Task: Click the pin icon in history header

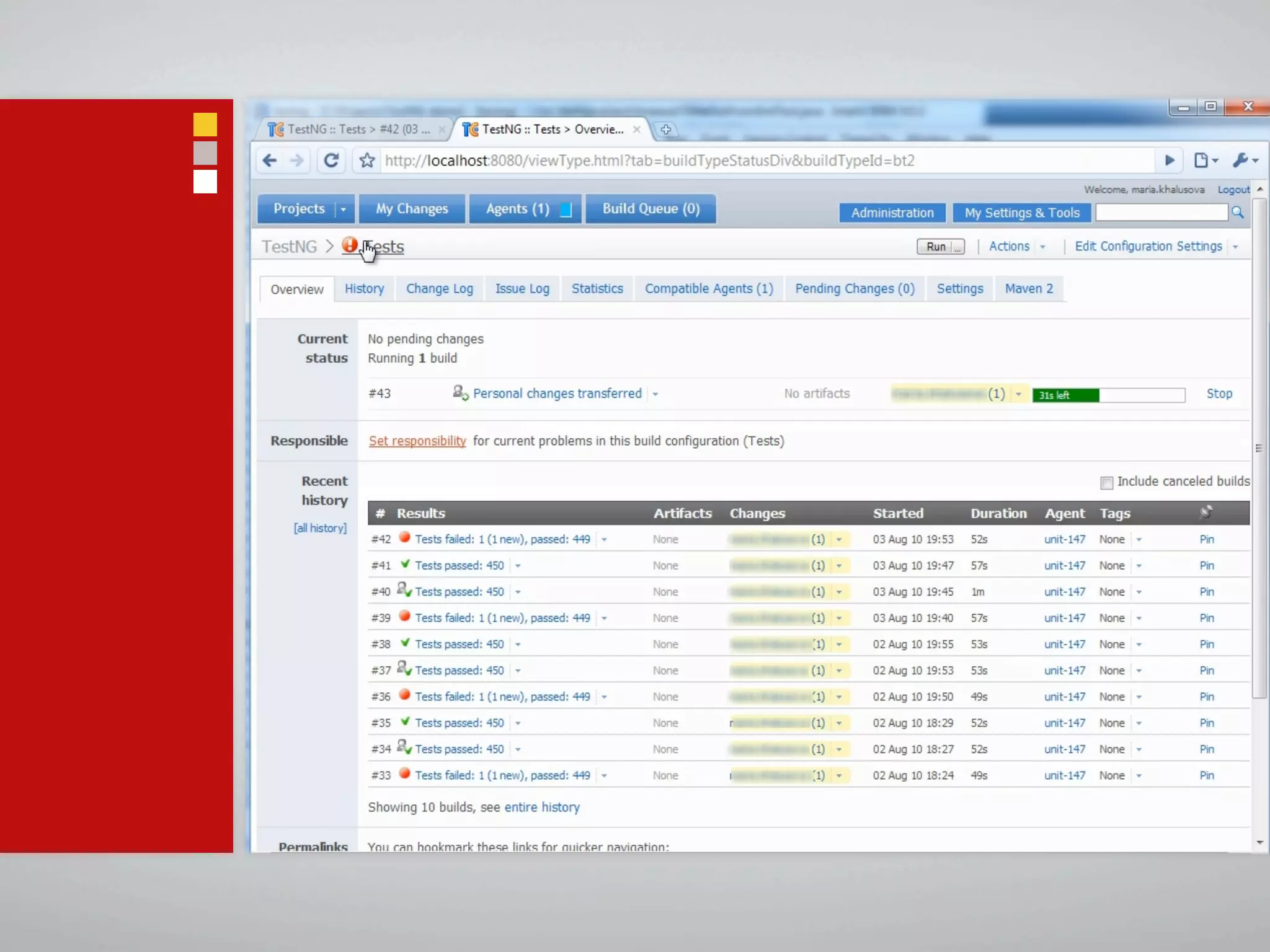Action: coord(1206,513)
